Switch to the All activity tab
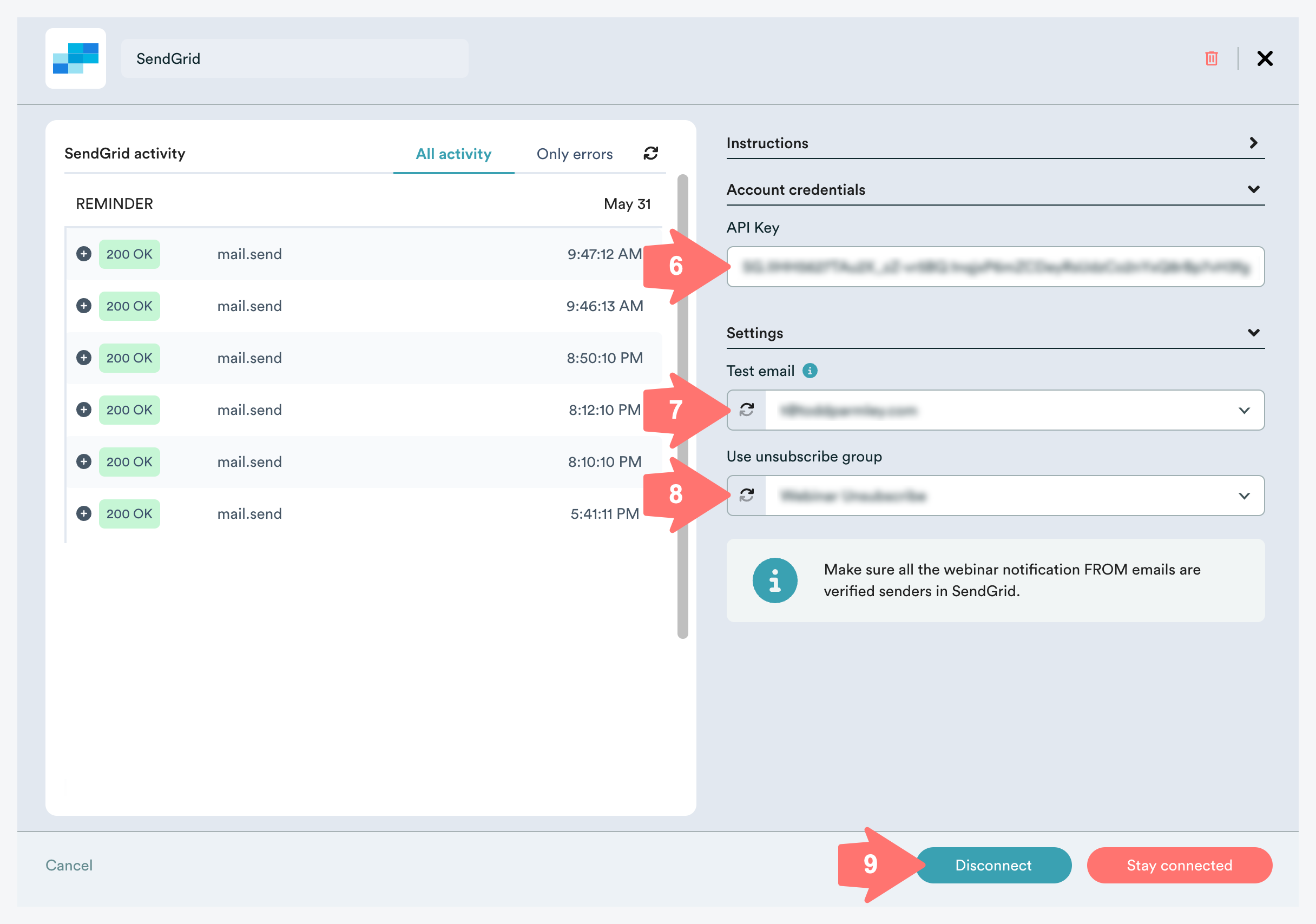The image size is (1316, 924). tap(453, 154)
